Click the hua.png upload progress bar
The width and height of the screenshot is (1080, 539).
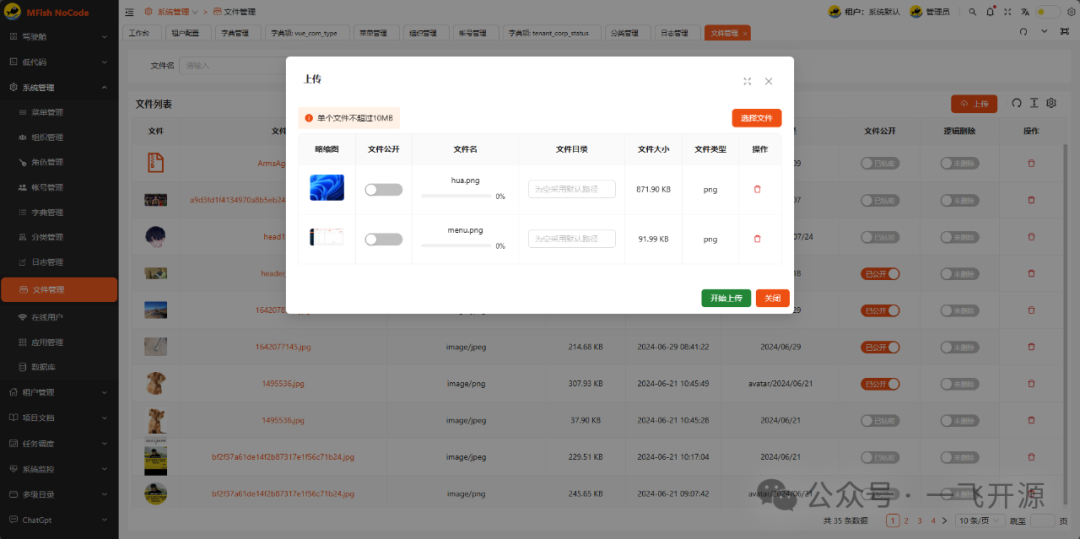tap(457, 196)
